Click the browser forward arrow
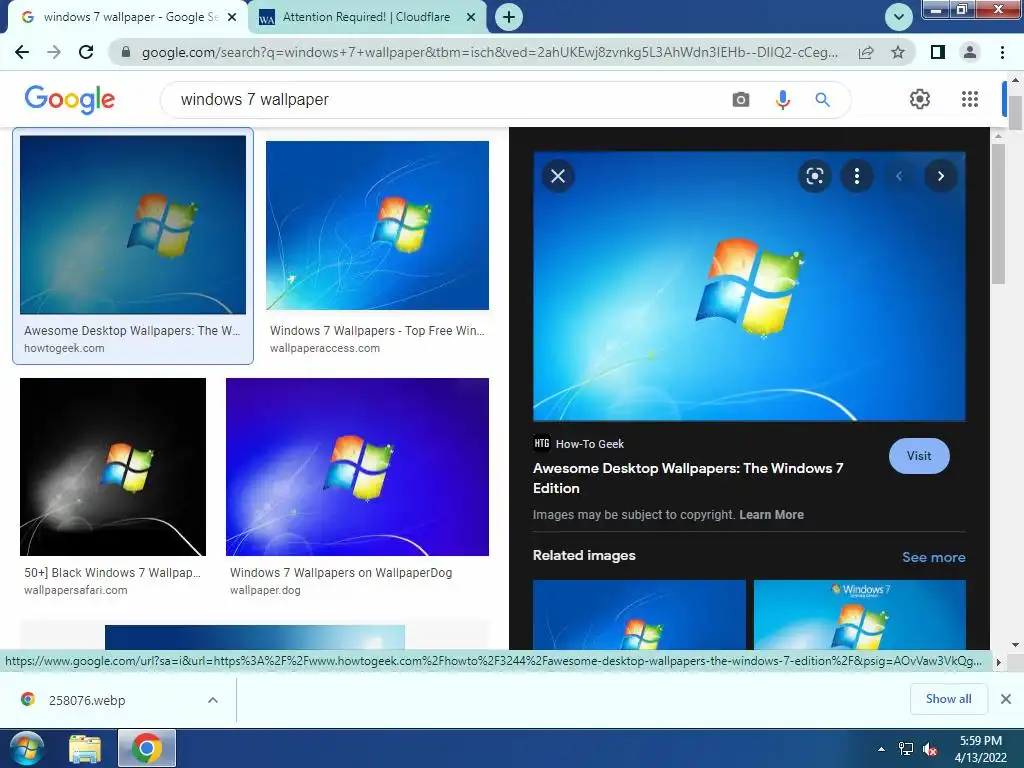The image size is (1024, 768). [54, 52]
